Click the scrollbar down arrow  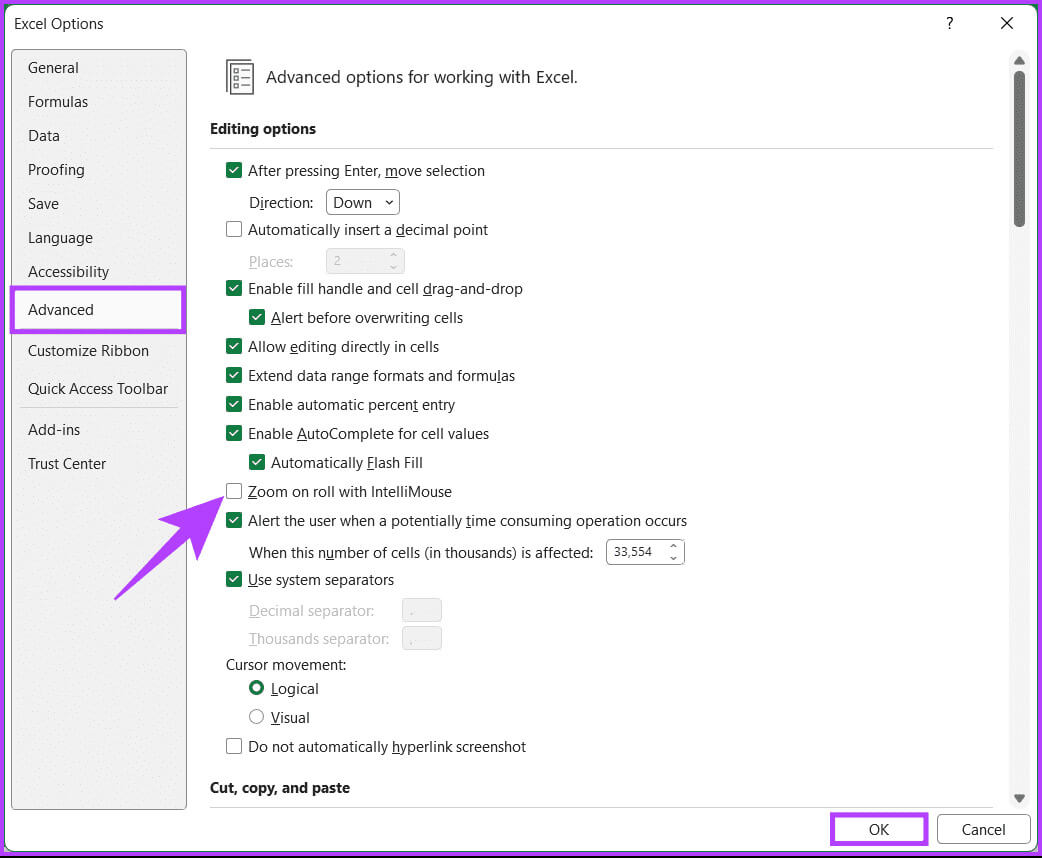1019,798
